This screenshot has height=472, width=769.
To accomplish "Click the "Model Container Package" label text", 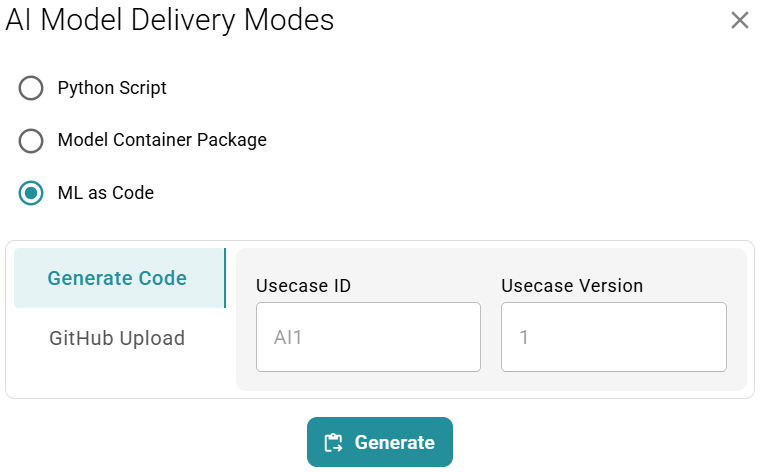I will [x=162, y=140].
